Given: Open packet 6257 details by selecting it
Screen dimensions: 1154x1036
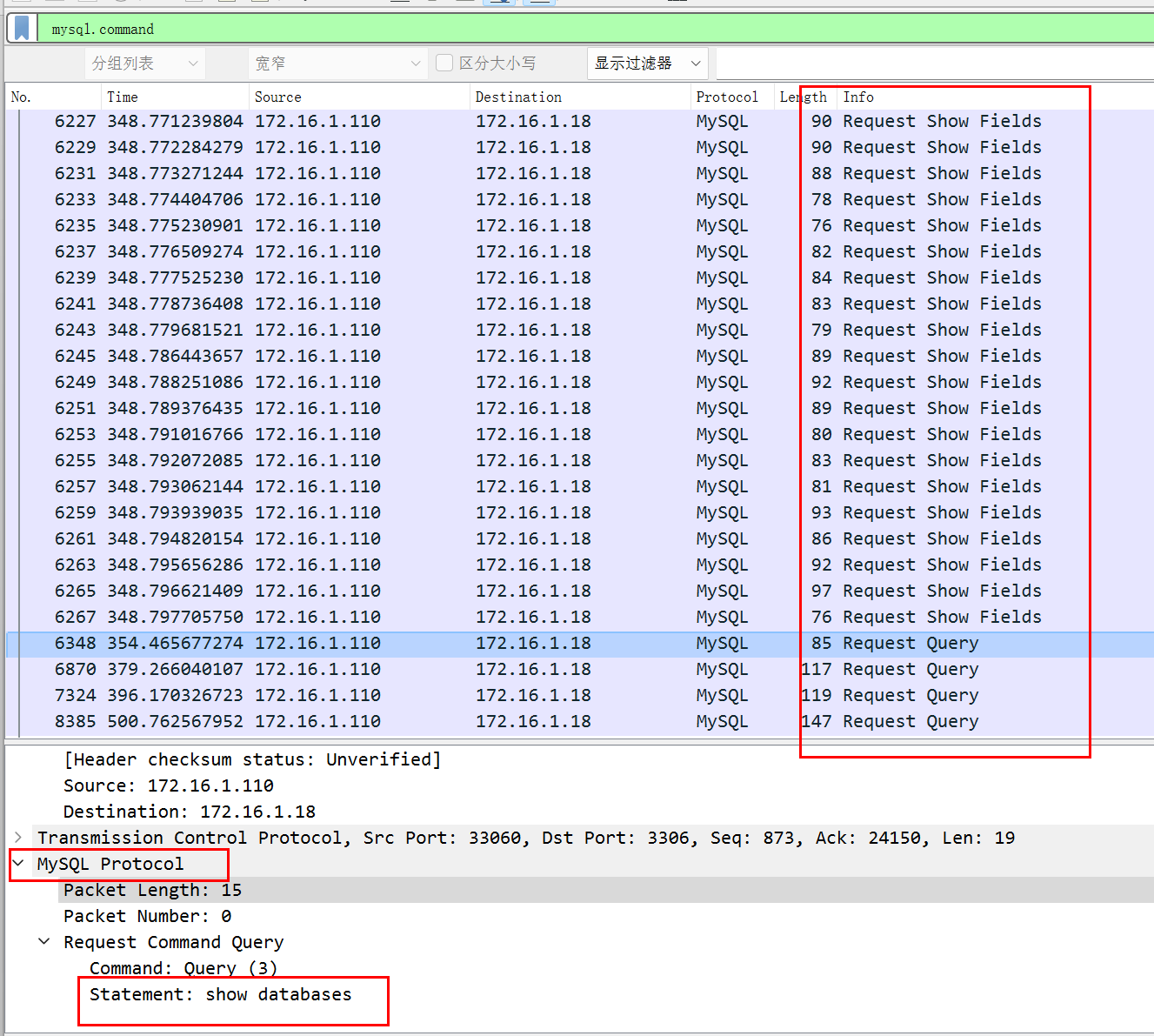Looking at the screenshot, I should pyautogui.click(x=580, y=486).
